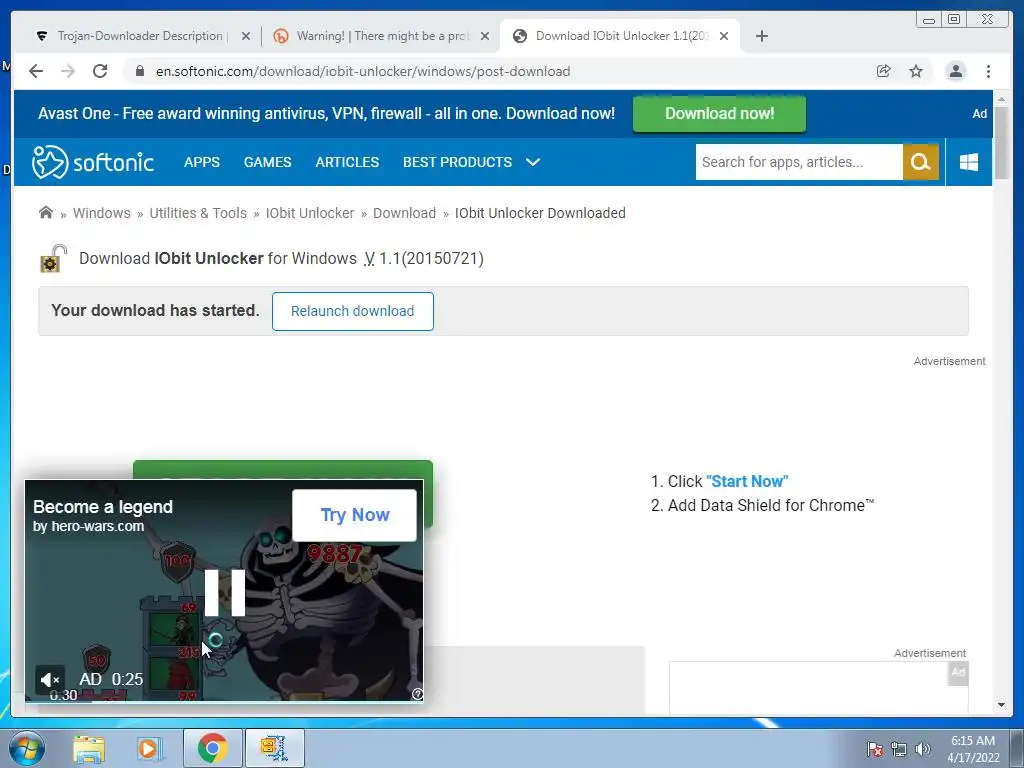Click the page vertical scrollbar thumb
The width and height of the screenshot is (1024, 768).
[x=1001, y=142]
